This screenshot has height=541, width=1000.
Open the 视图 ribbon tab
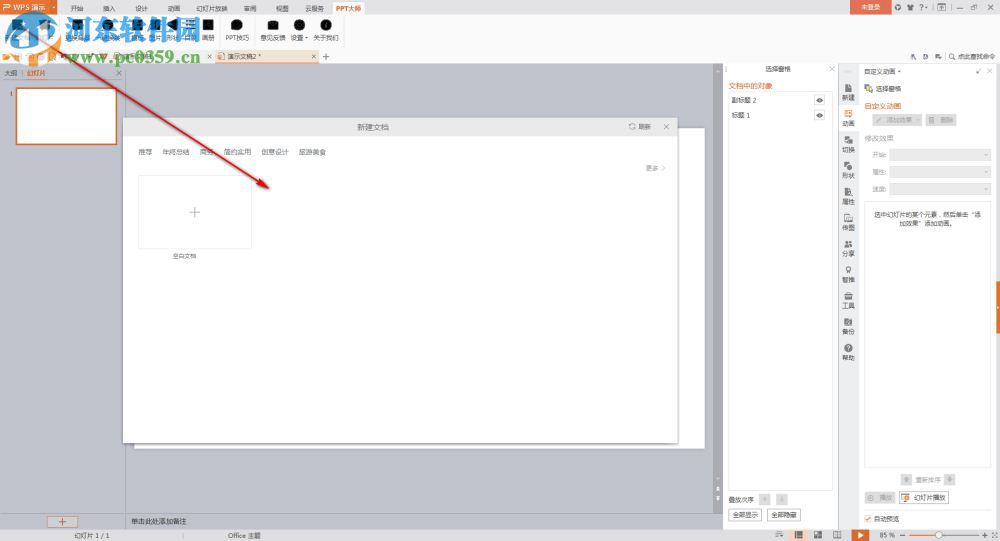pyautogui.click(x=282, y=8)
